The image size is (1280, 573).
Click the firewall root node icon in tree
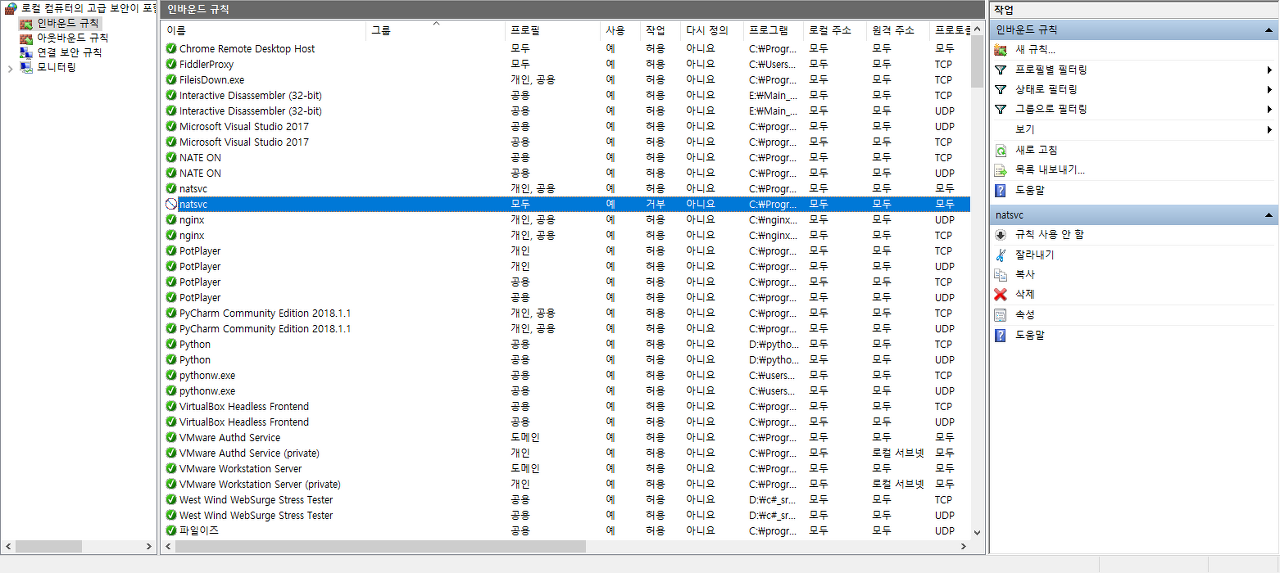[x=11, y=8]
